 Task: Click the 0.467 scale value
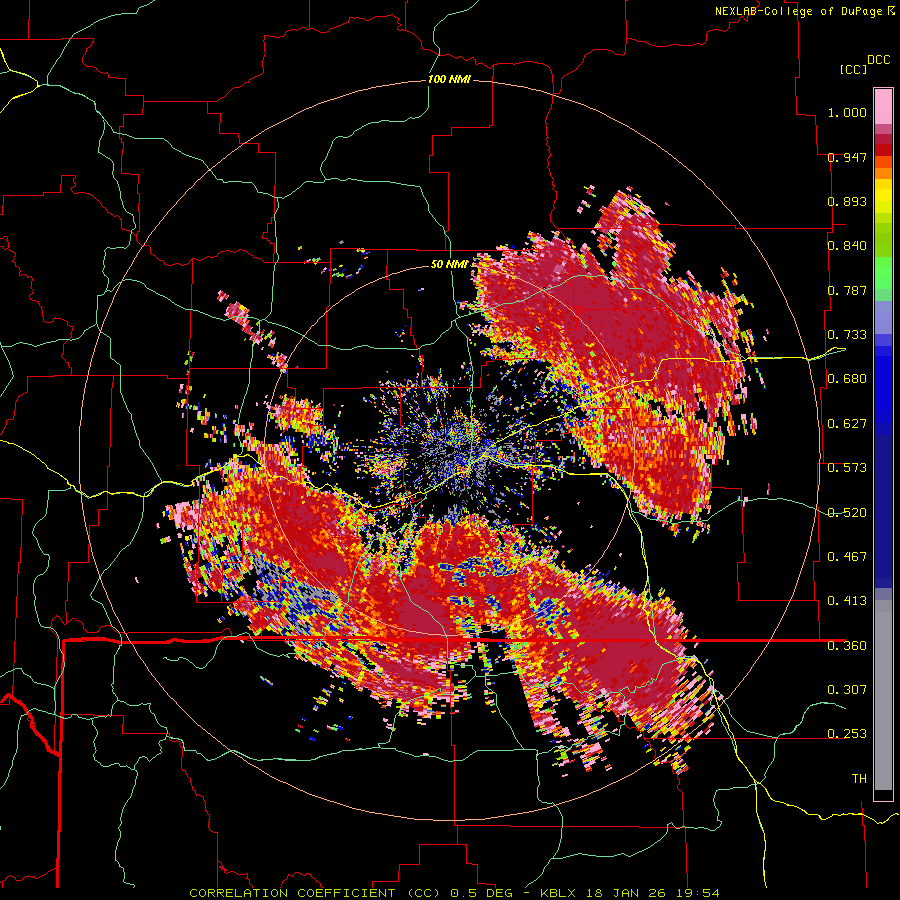pos(847,557)
